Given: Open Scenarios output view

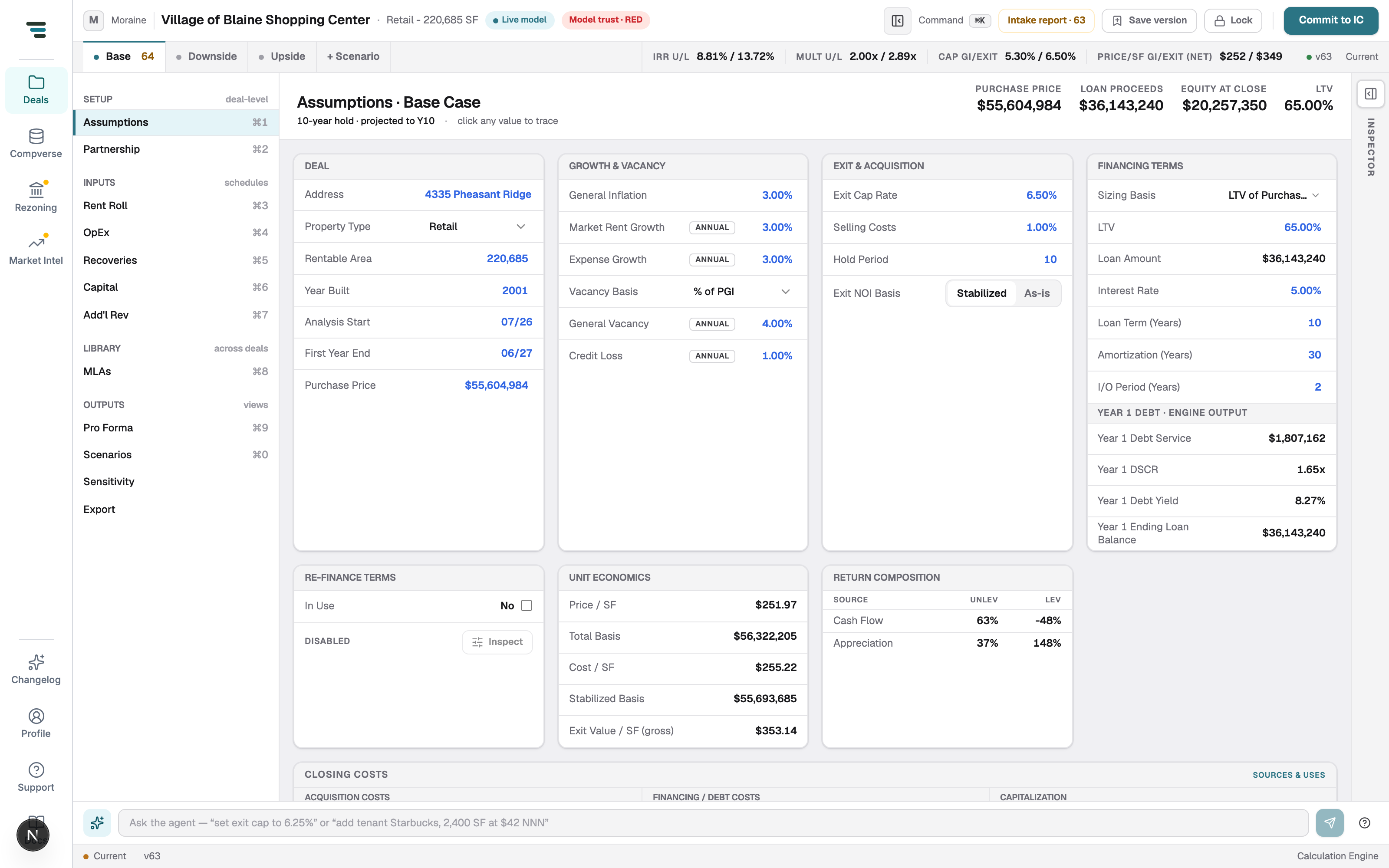Looking at the screenshot, I should click(x=176, y=455).
